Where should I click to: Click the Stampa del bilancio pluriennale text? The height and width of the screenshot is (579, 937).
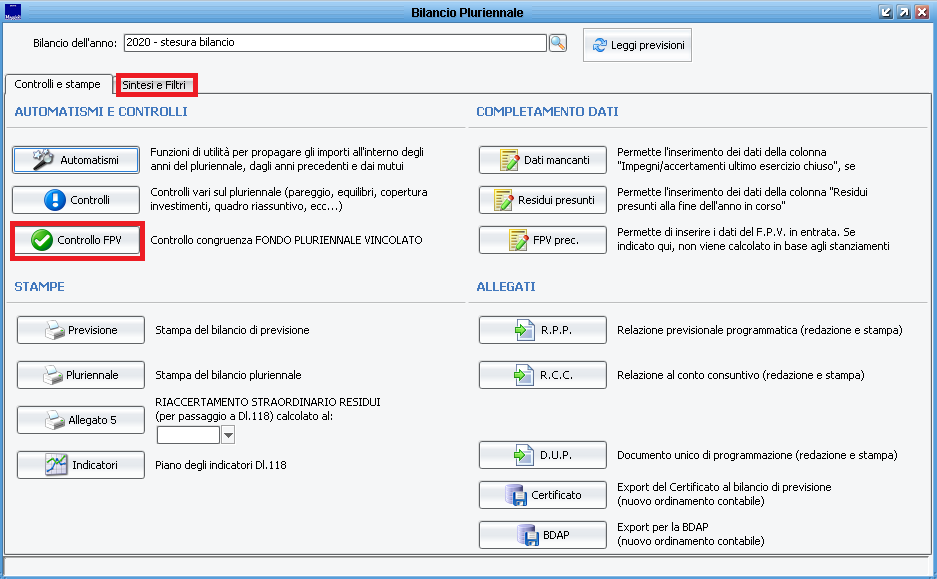click(x=228, y=375)
